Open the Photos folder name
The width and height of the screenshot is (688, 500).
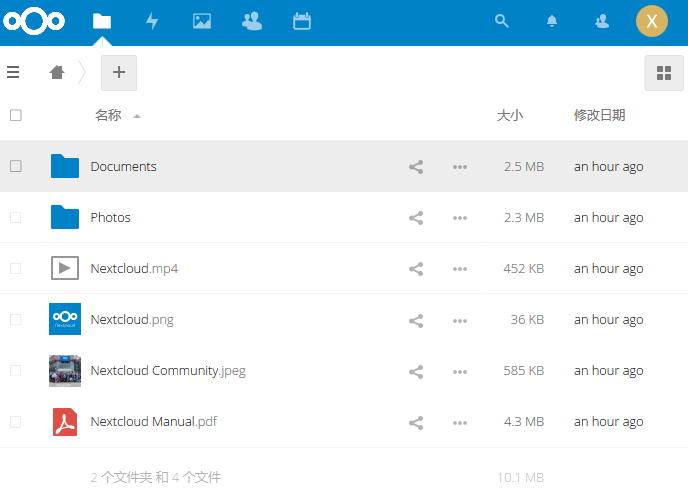pos(111,218)
